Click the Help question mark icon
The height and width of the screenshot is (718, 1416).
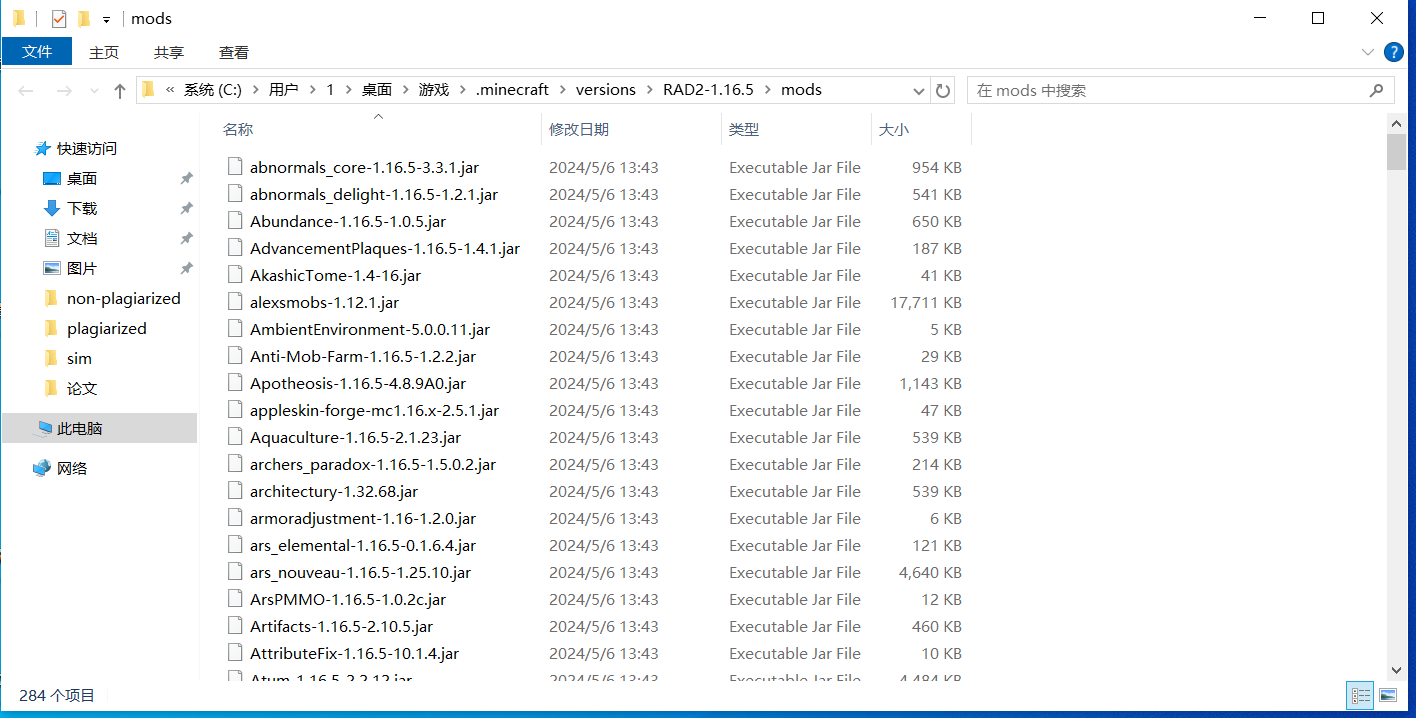pos(1394,52)
